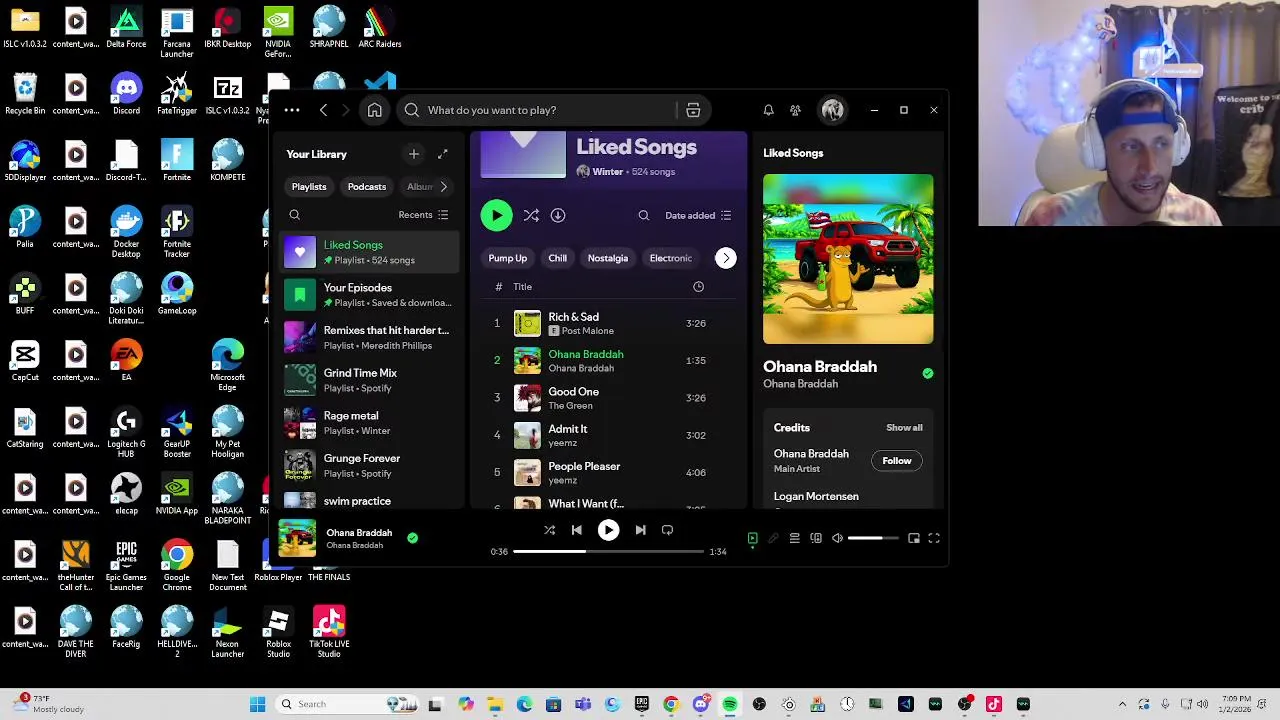Open the What's New notifications bell

point(768,110)
